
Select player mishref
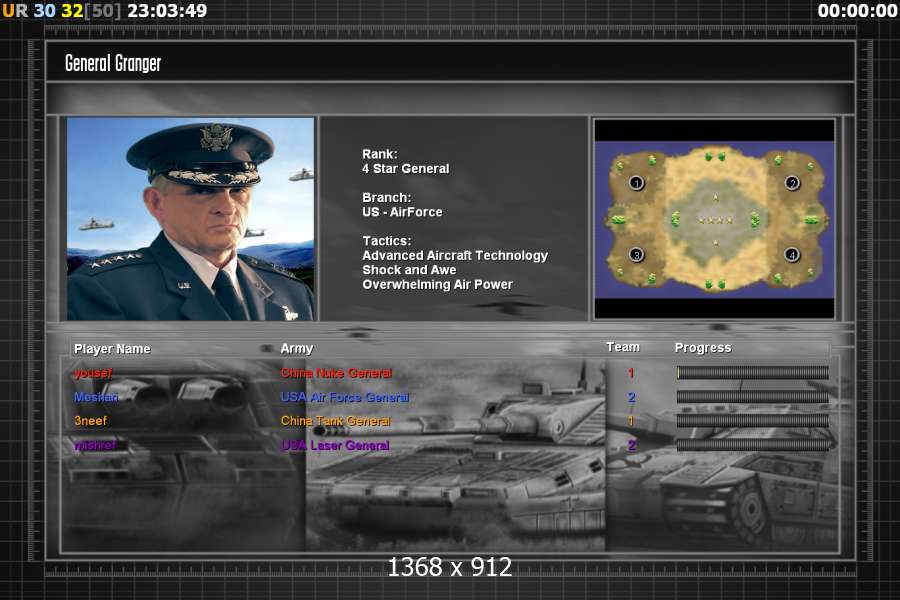pos(95,445)
